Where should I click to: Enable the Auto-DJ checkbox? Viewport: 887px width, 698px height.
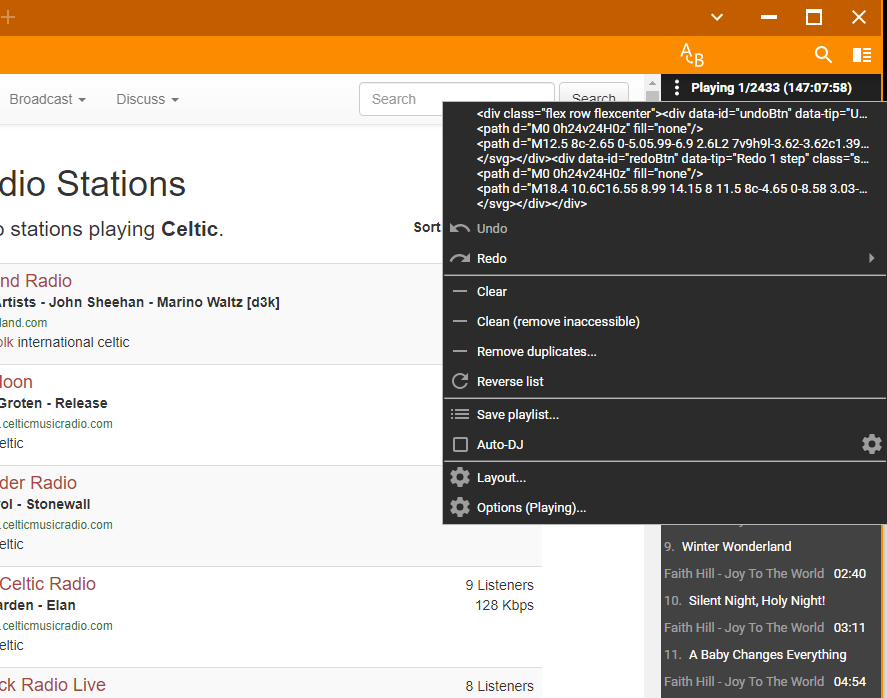[x=460, y=444]
